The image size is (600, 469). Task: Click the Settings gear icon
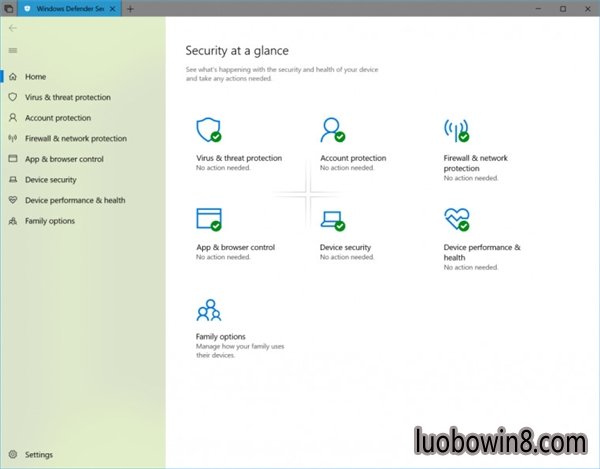click(x=13, y=454)
